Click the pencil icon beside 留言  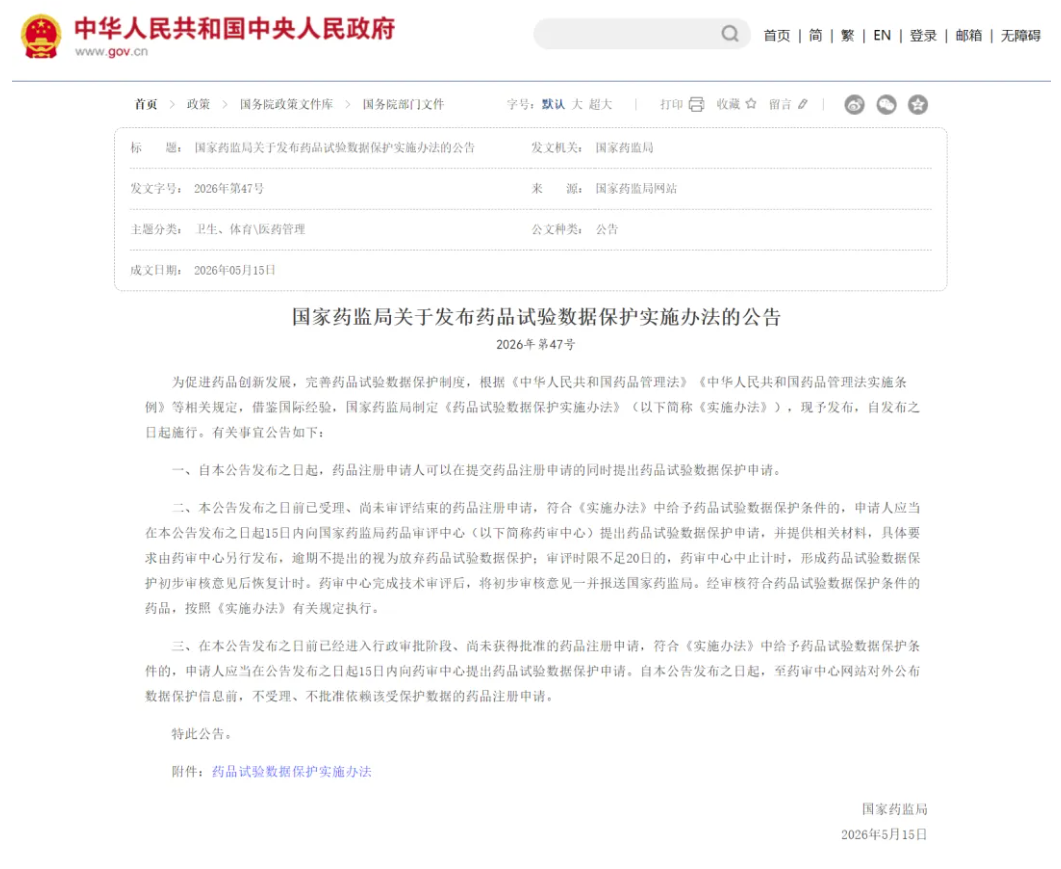803,104
